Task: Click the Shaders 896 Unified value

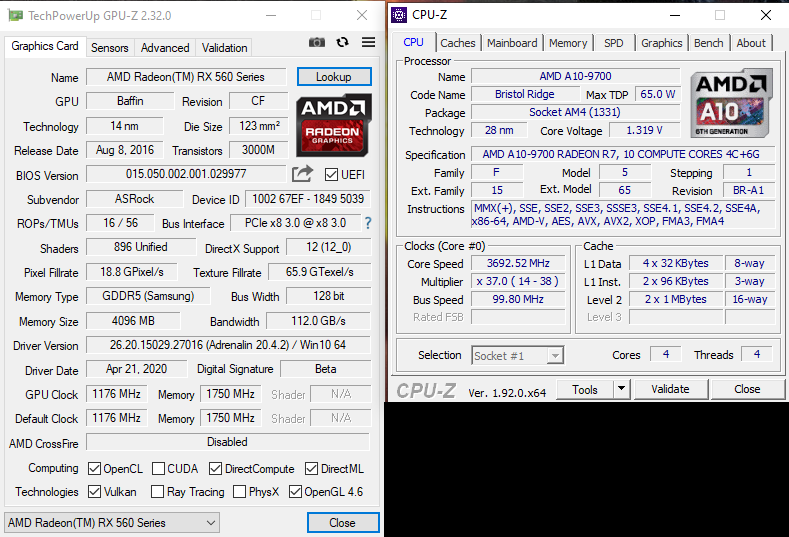Action: 141,247
